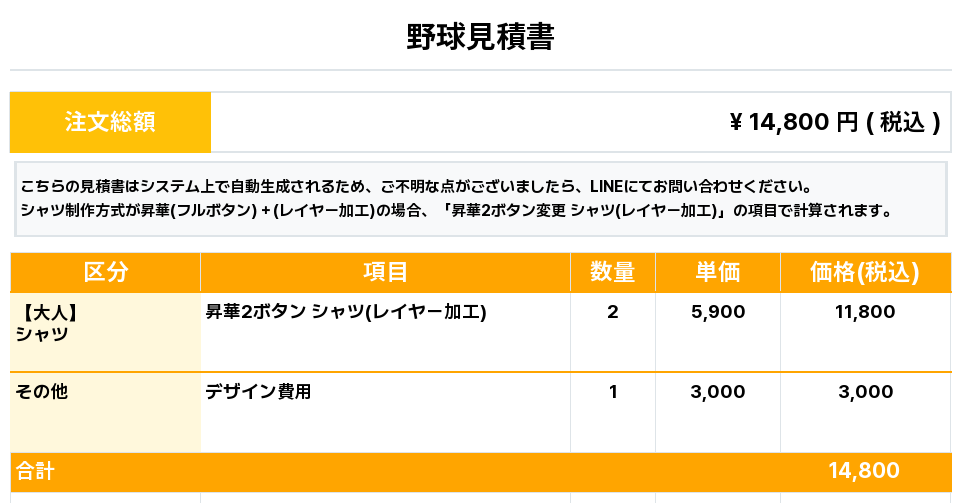This screenshot has width=961, height=503.
Task: Select the 単価 column header
Action: pos(717,272)
